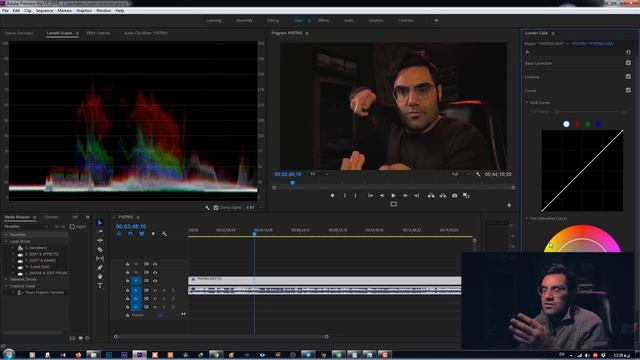The image size is (640, 360).
Task: Select the red channel curve swatch
Action: point(577,124)
